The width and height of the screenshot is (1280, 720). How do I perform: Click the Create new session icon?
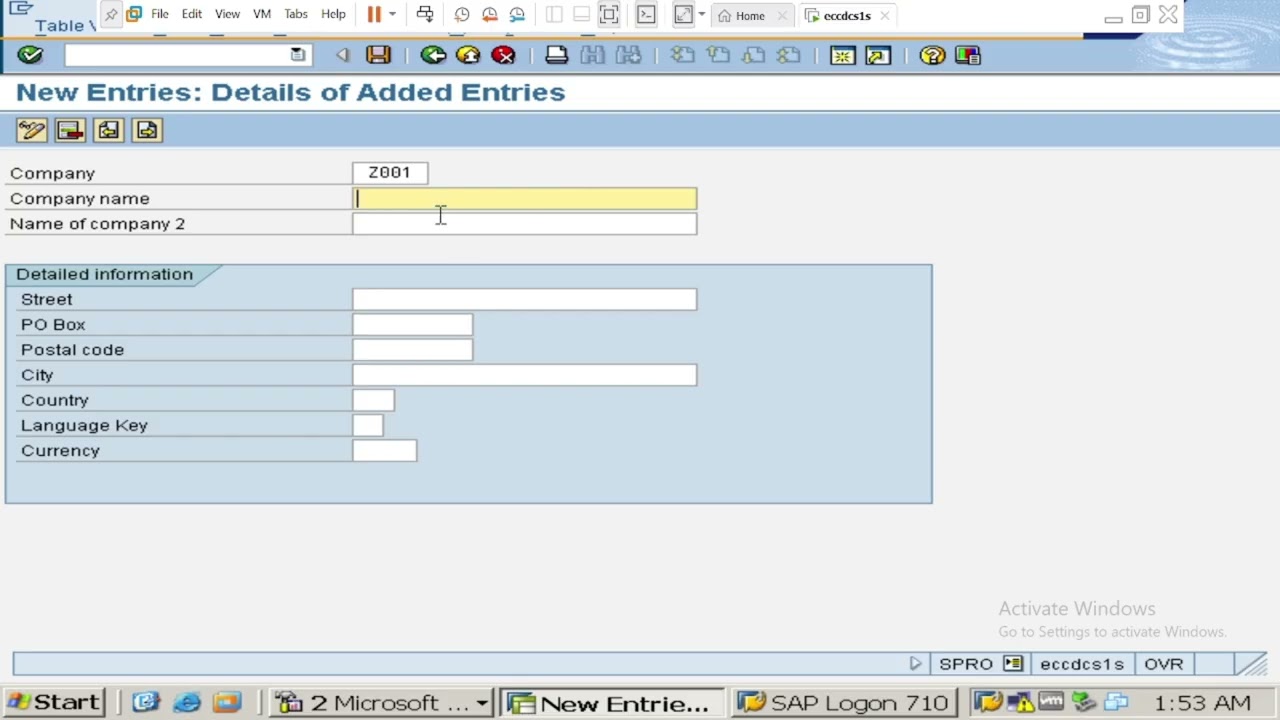(x=842, y=55)
